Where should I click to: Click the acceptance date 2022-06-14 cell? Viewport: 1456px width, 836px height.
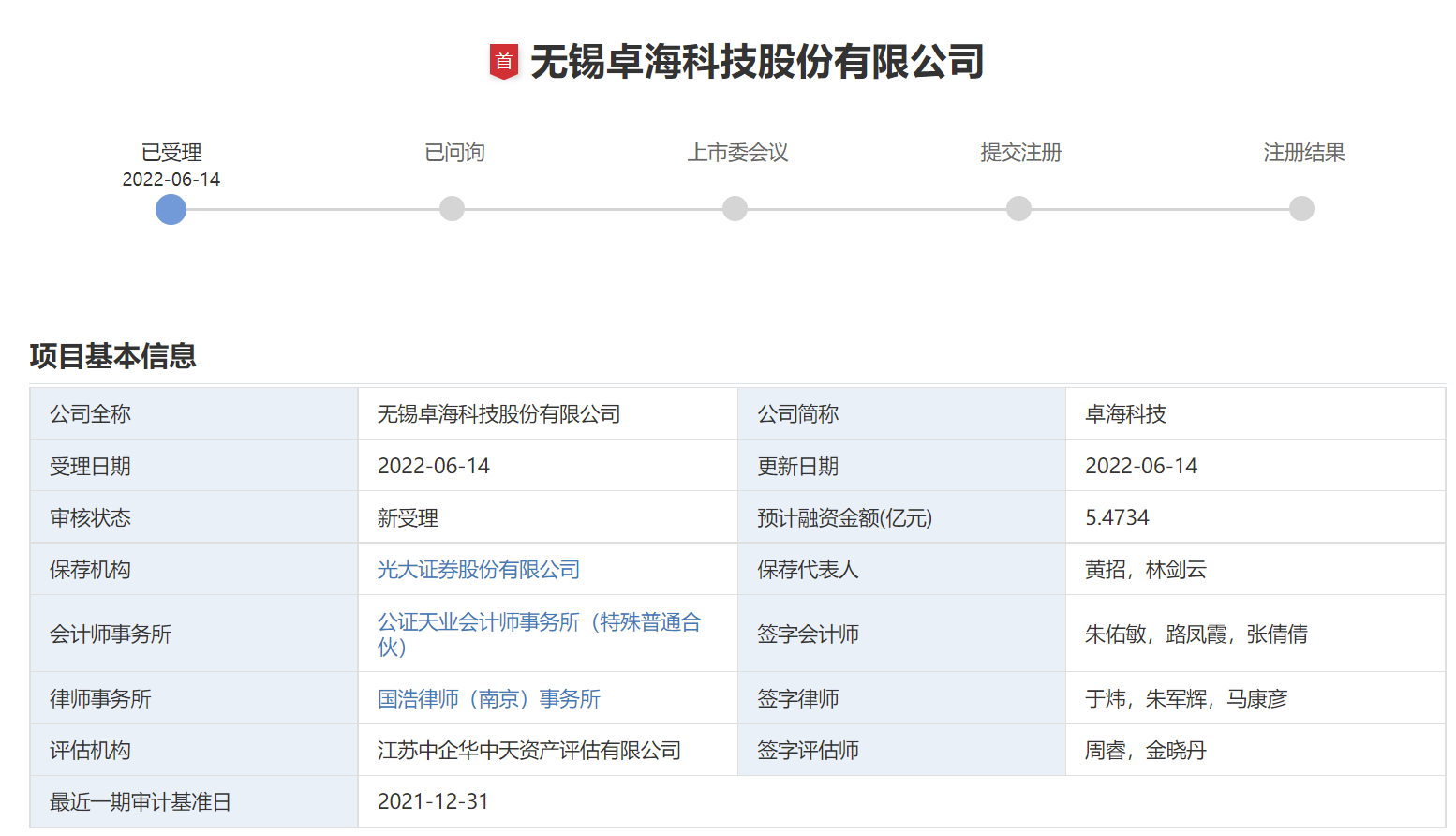[x=434, y=465]
